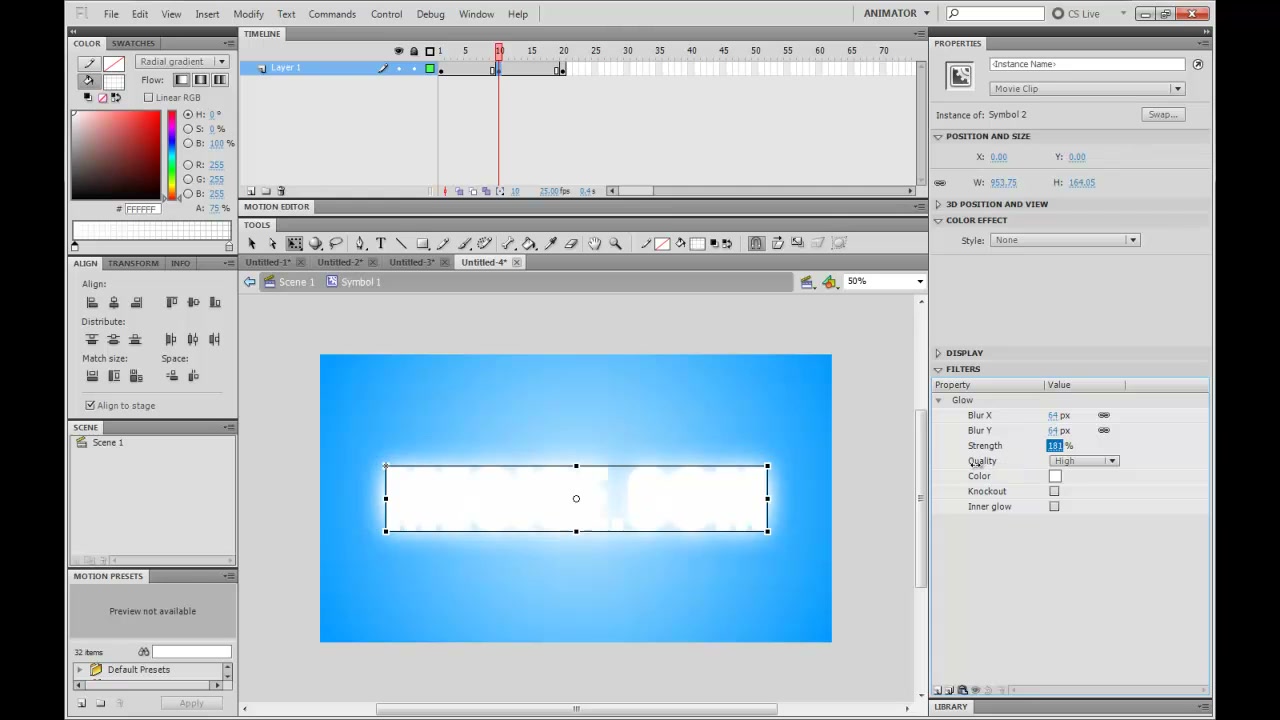Select the Brush tool
This screenshot has width=1280, height=720.
pyautogui.click(x=464, y=243)
